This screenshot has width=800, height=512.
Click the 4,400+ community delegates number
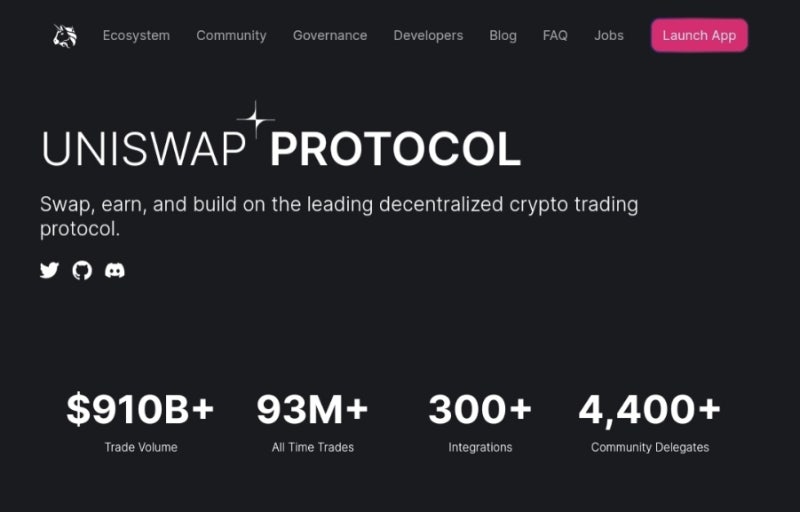point(649,409)
